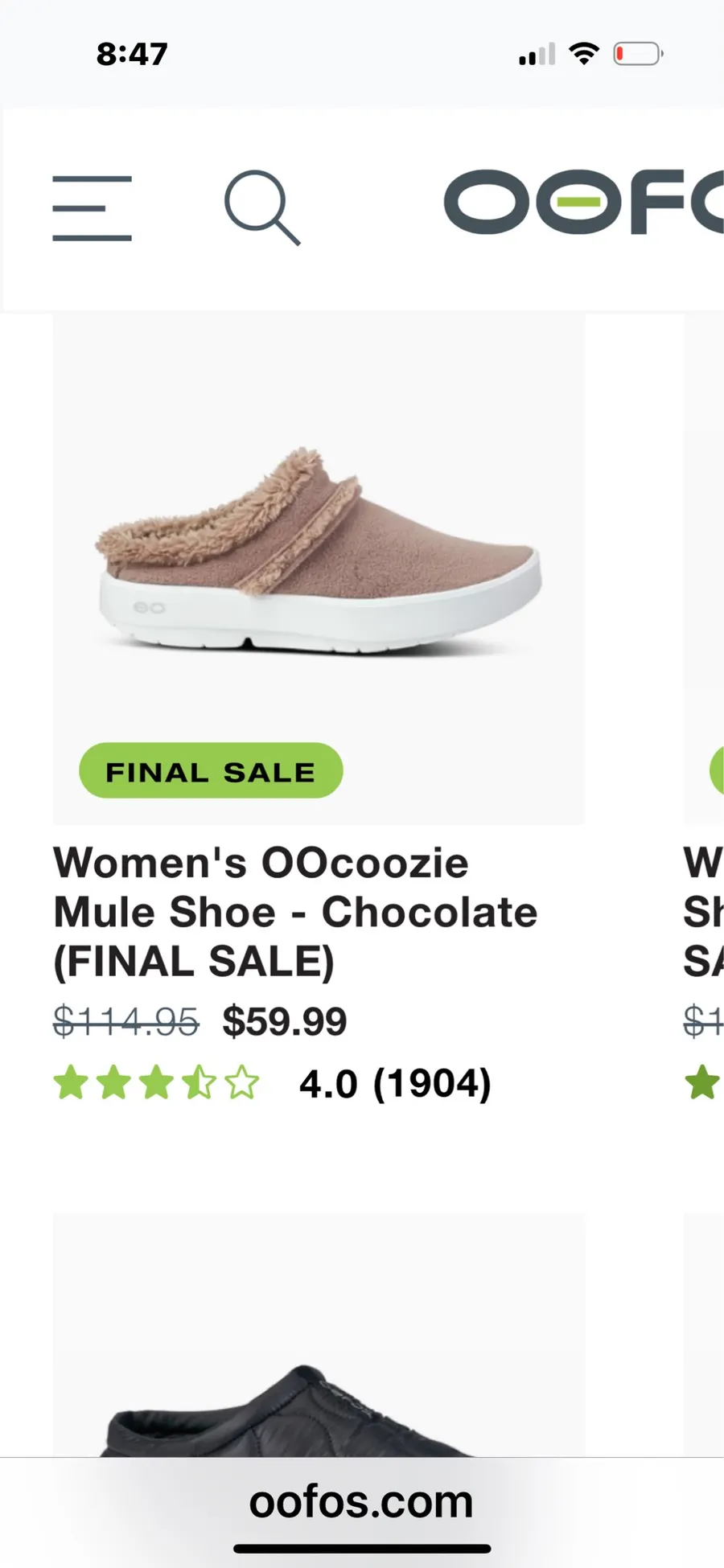The width and height of the screenshot is (724, 1568).
Task: Open the partially visible product title at right
Action: (703, 912)
